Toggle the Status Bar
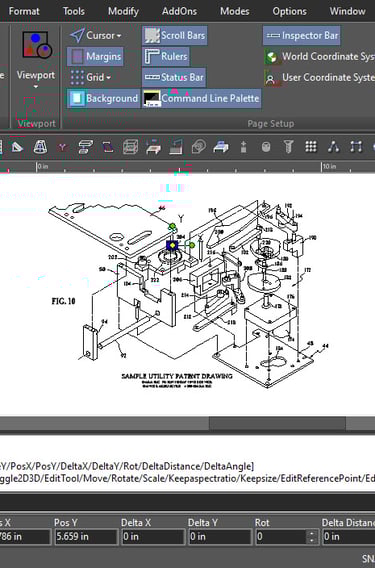375x568 pixels. click(x=174, y=77)
